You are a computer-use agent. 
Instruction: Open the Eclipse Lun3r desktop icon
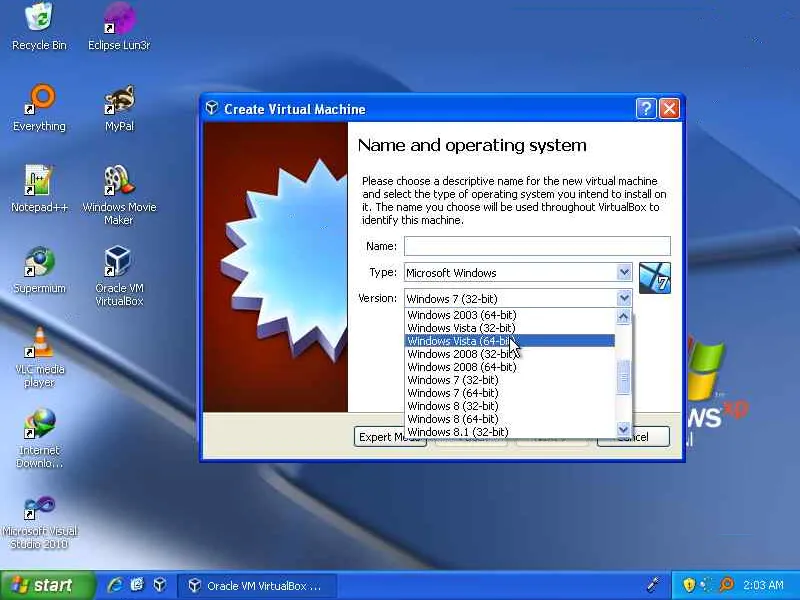119,27
